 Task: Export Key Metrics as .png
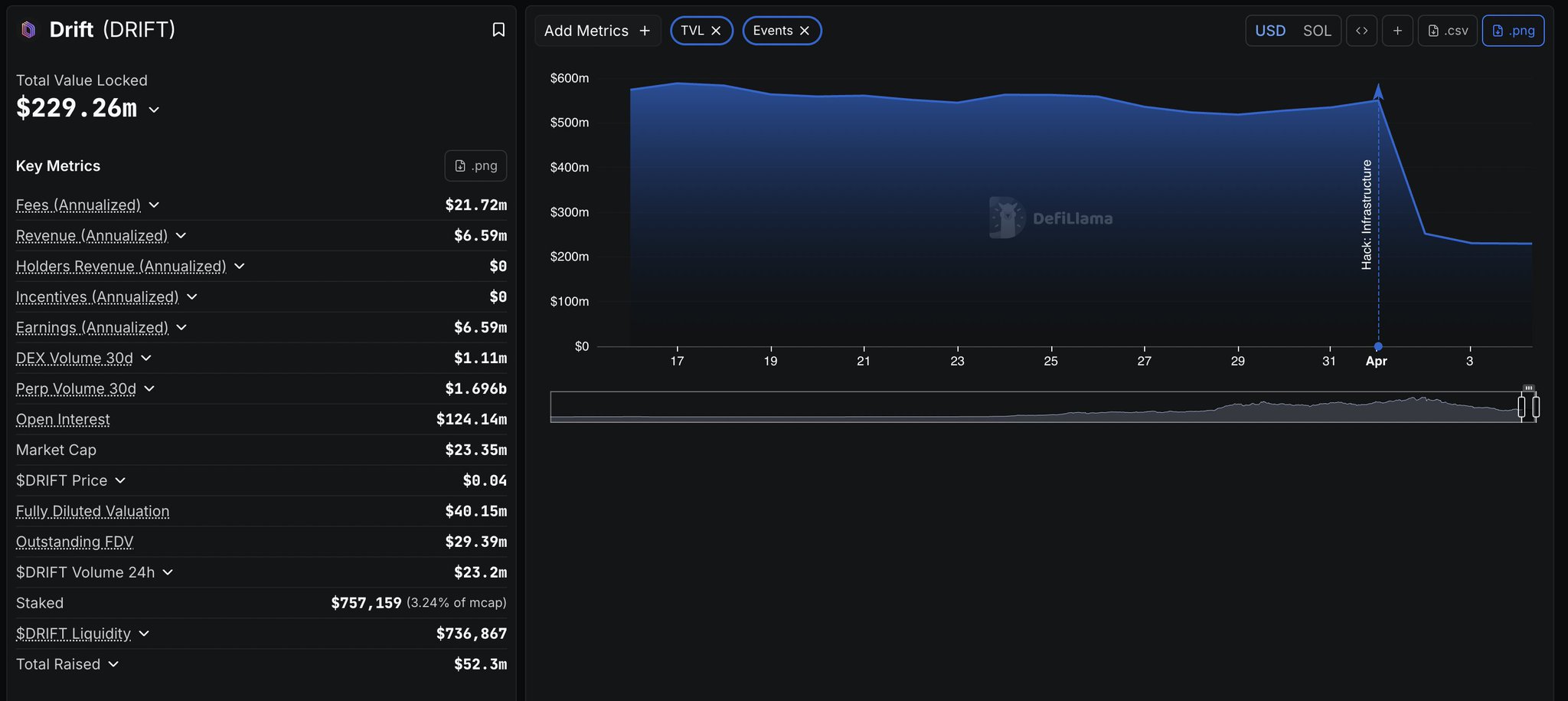475,165
